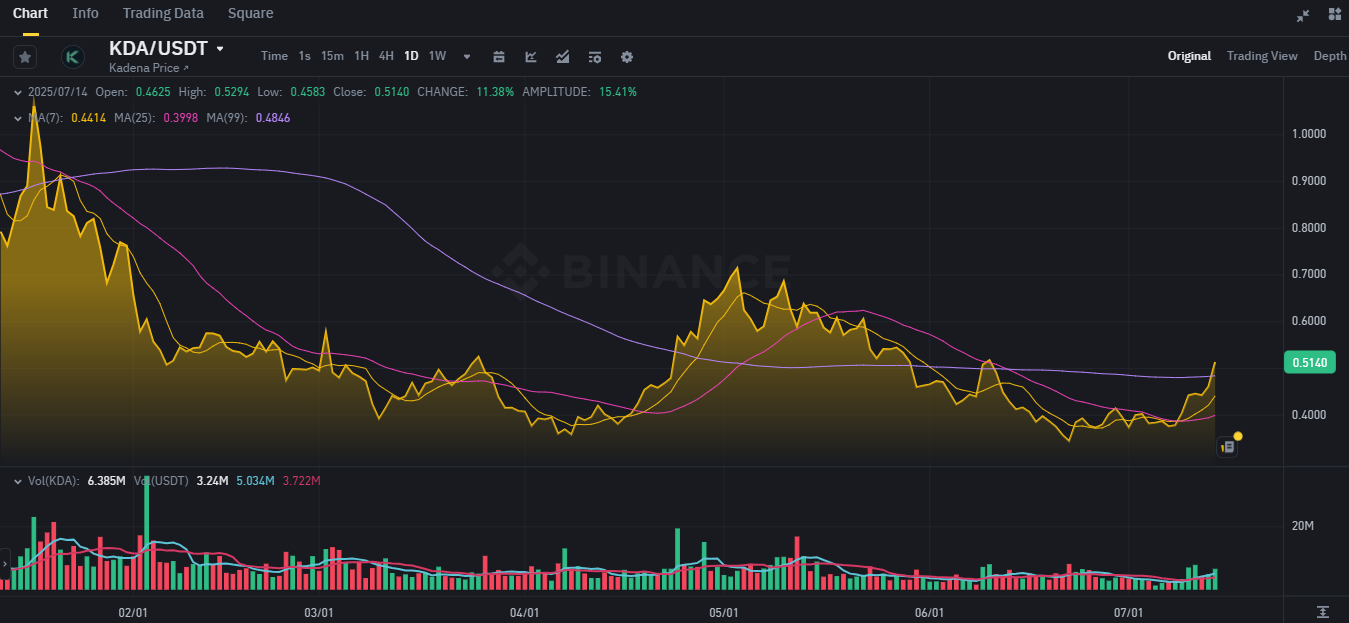Screen dimensions: 1349x623
Task: Open the Square tab
Action: pyautogui.click(x=250, y=13)
